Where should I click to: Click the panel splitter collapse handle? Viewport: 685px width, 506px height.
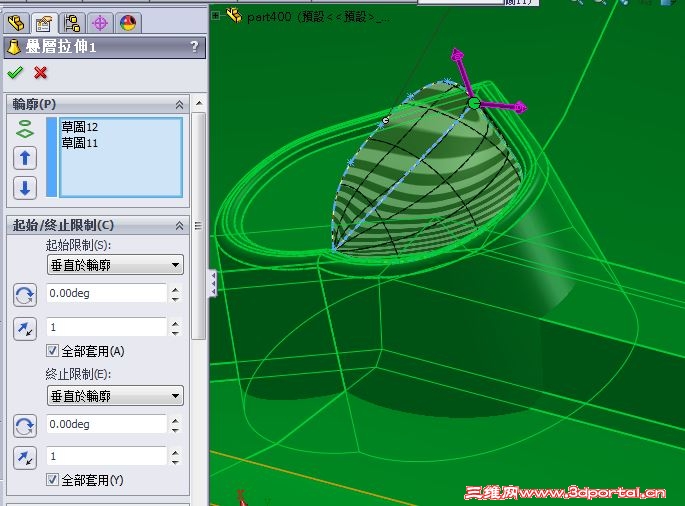213,284
